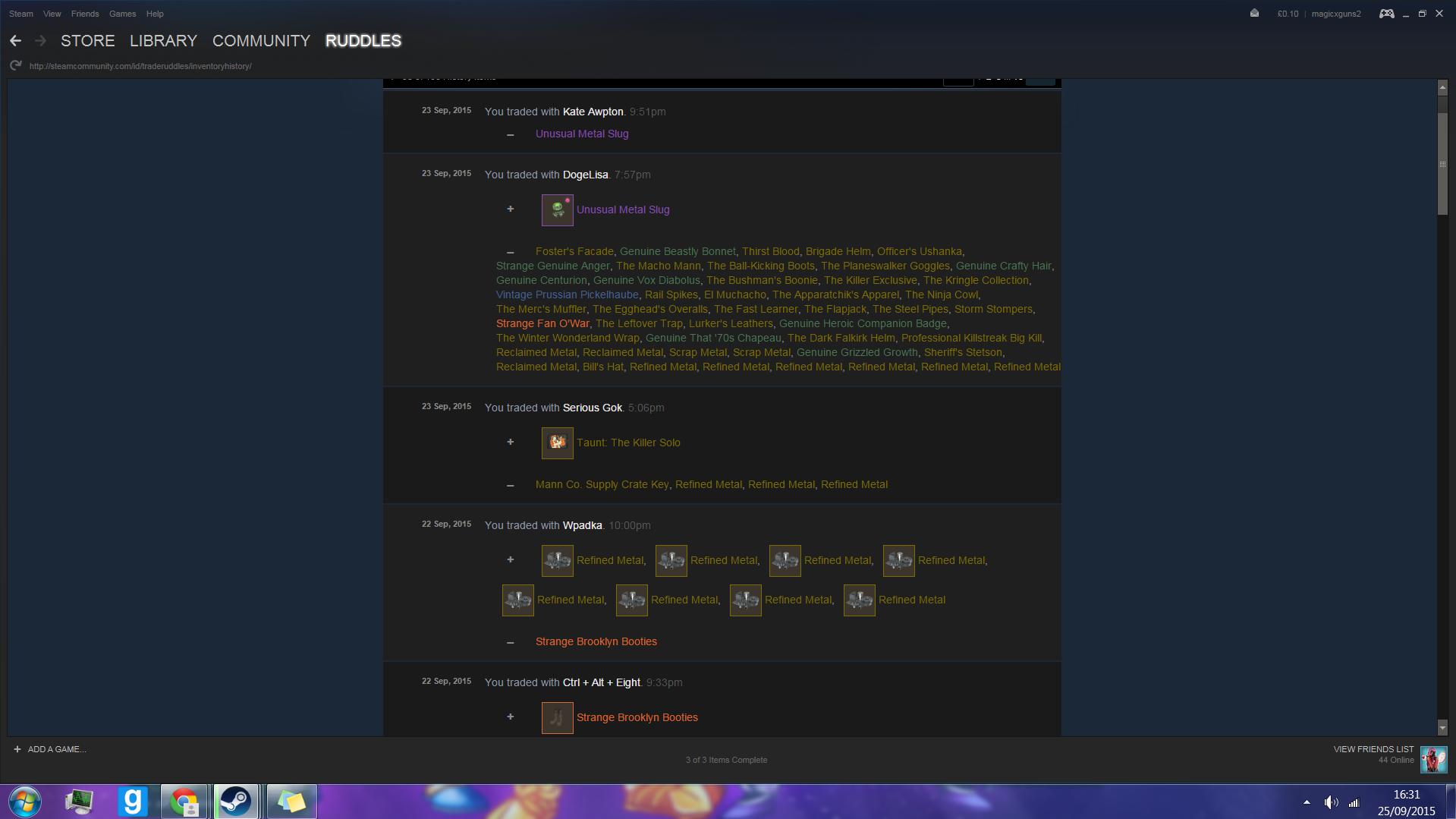Open the magicxguns2 account dropdown

1335,14
